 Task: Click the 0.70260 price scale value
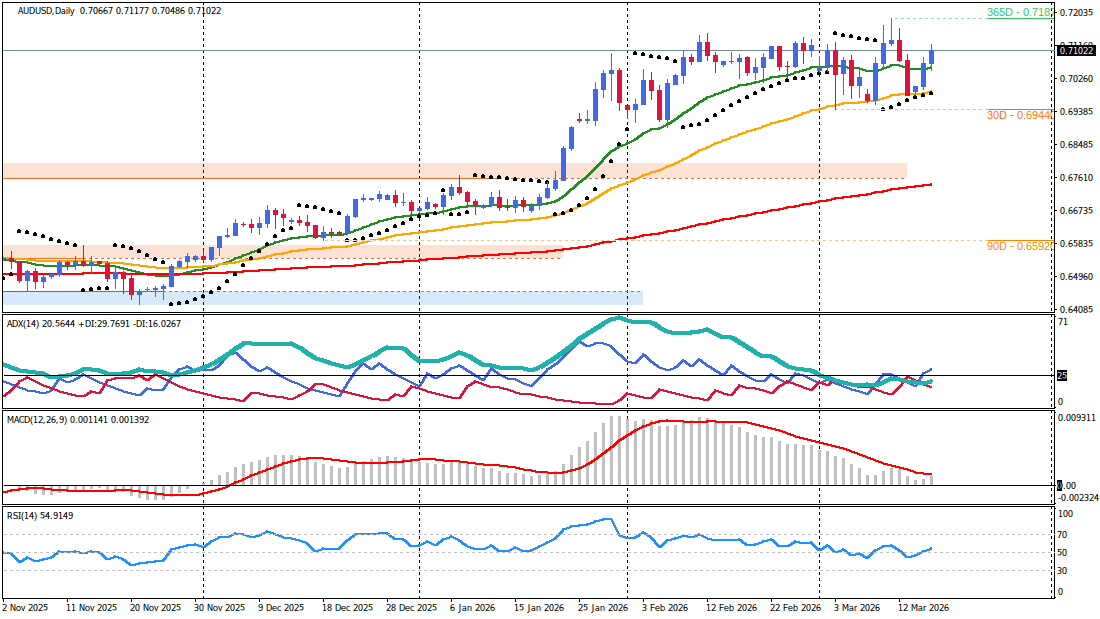[1075, 79]
